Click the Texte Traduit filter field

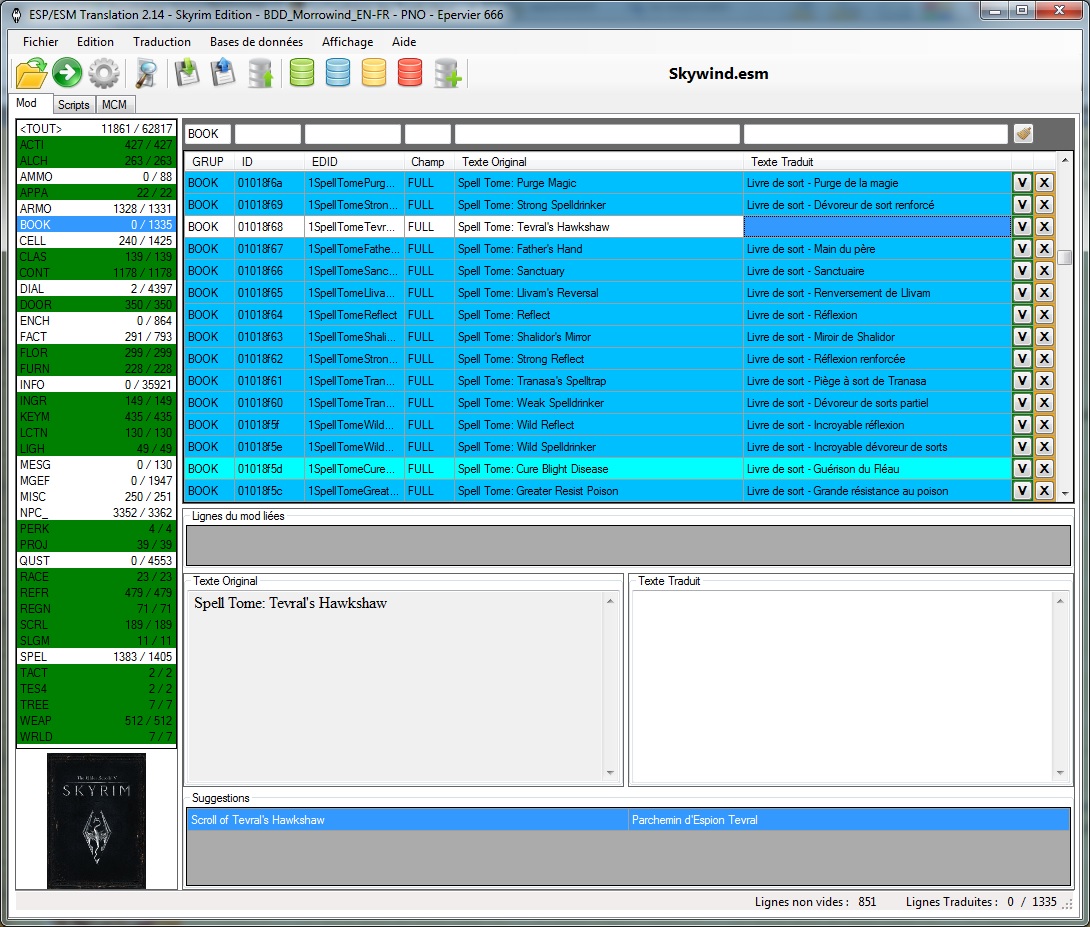click(x=875, y=133)
